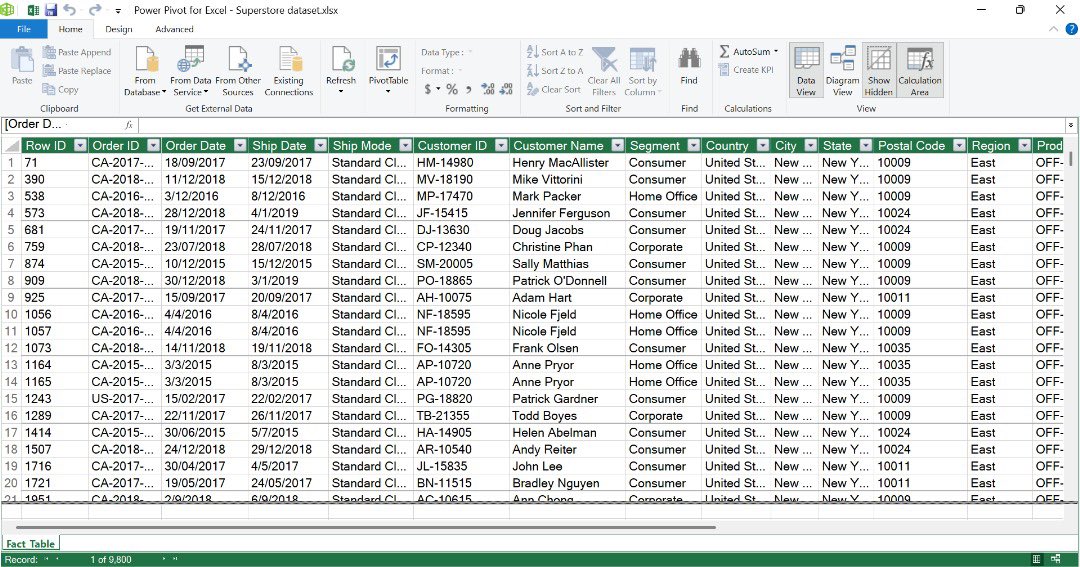1080x567 pixels.
Task: Open the Sort by Column menu
Action: point(643,71)
